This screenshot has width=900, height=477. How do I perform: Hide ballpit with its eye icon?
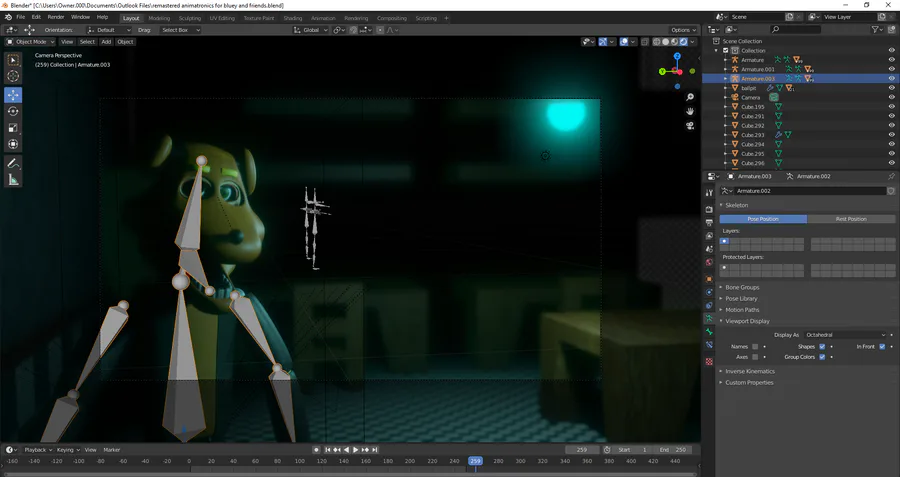[891, 88]
